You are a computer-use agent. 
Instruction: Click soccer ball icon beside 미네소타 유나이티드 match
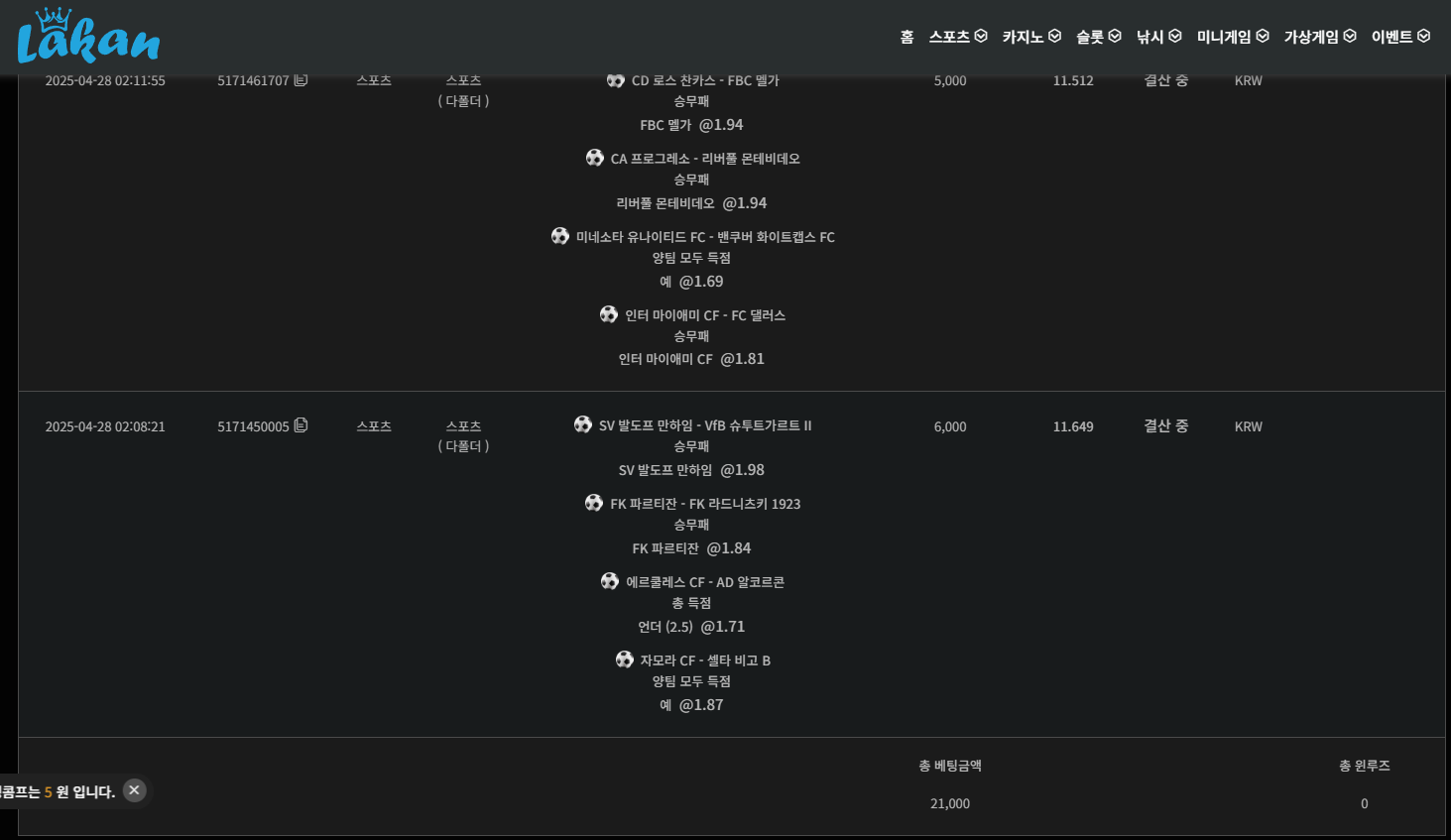click(560, 236)
